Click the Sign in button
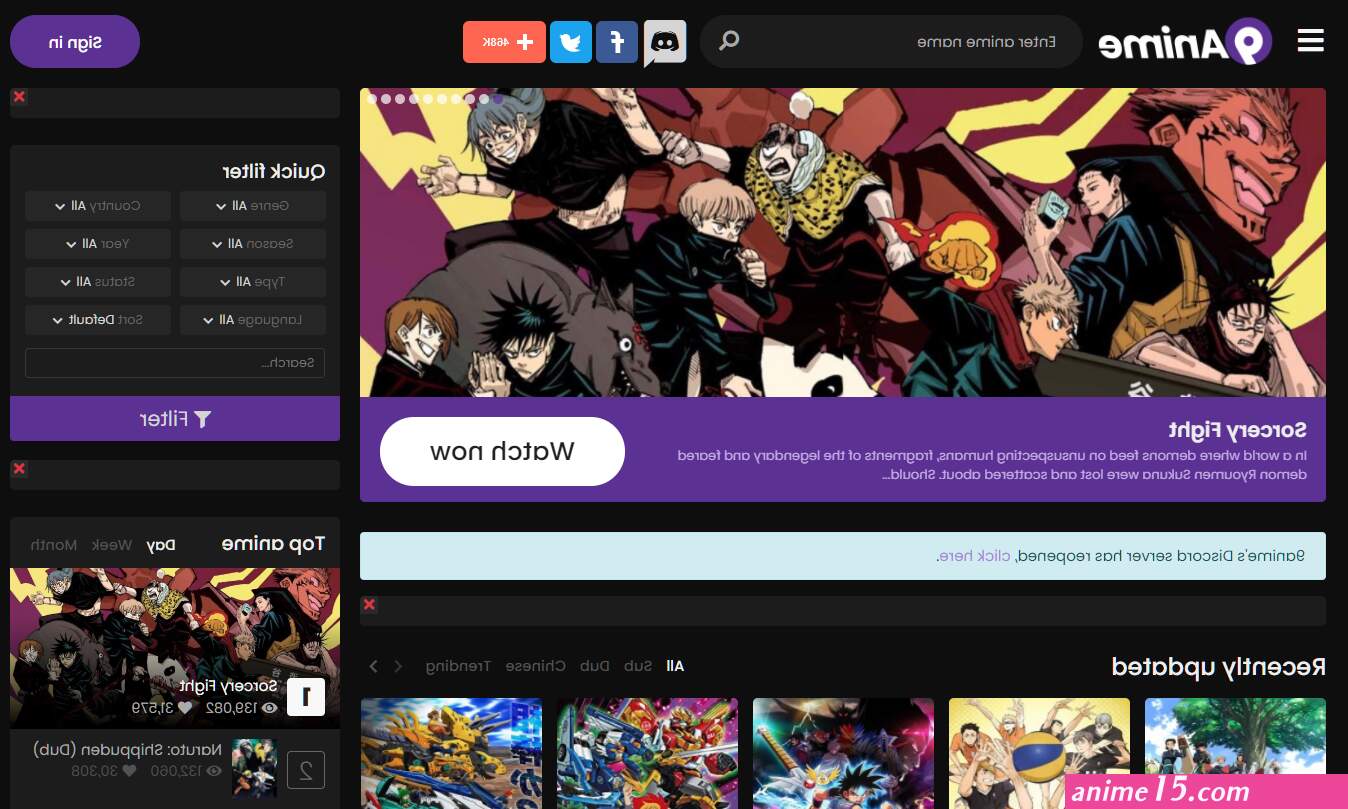This screenshot has width=1348, height=809. tap(75, 42)
